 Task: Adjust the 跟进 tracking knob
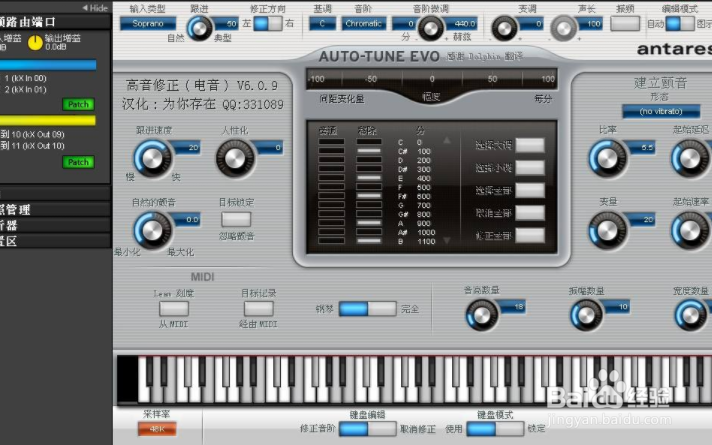pyautogui.click(x=199, y=28)
